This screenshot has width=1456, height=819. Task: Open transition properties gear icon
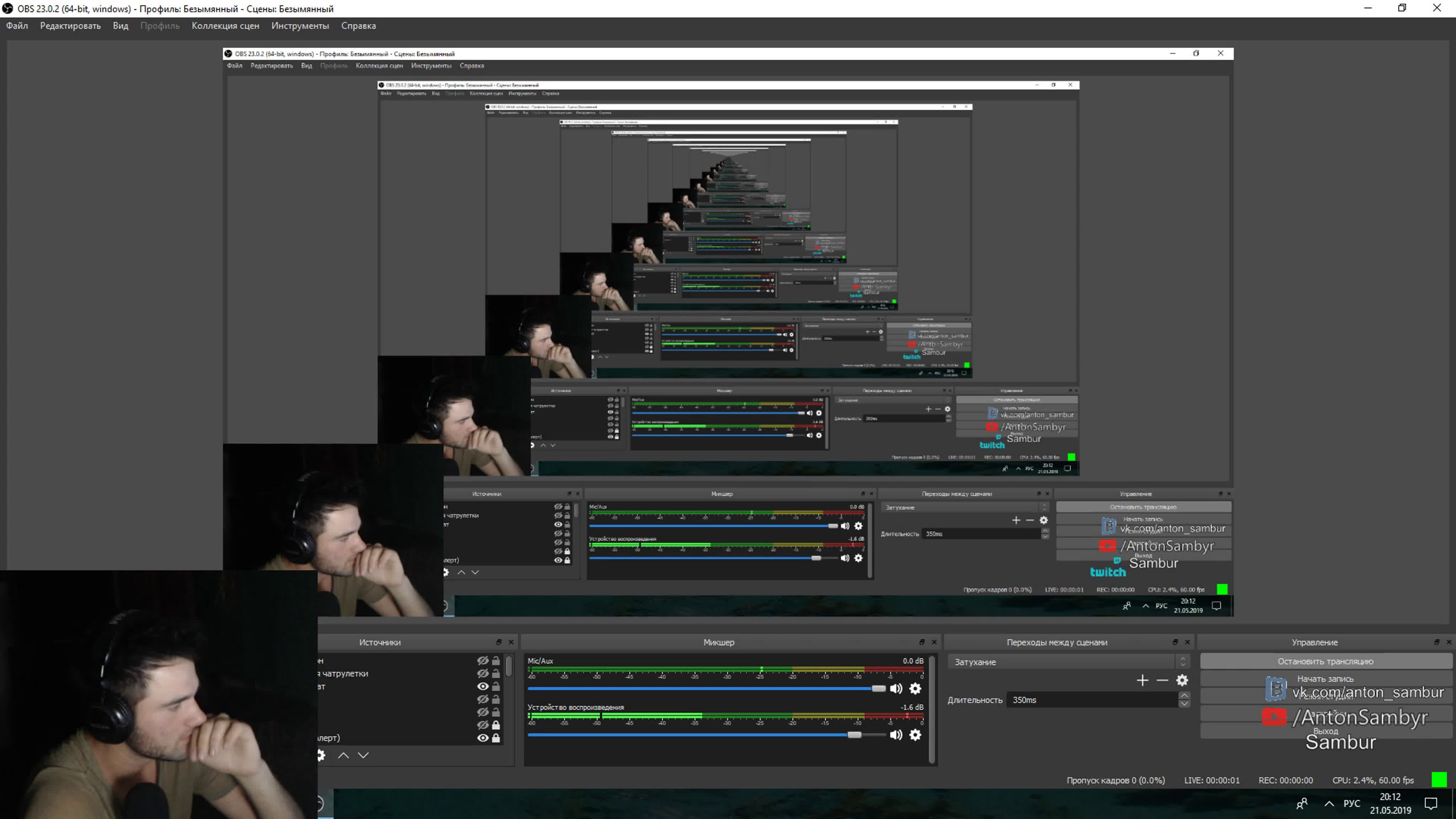click(x=1182, y=680)
